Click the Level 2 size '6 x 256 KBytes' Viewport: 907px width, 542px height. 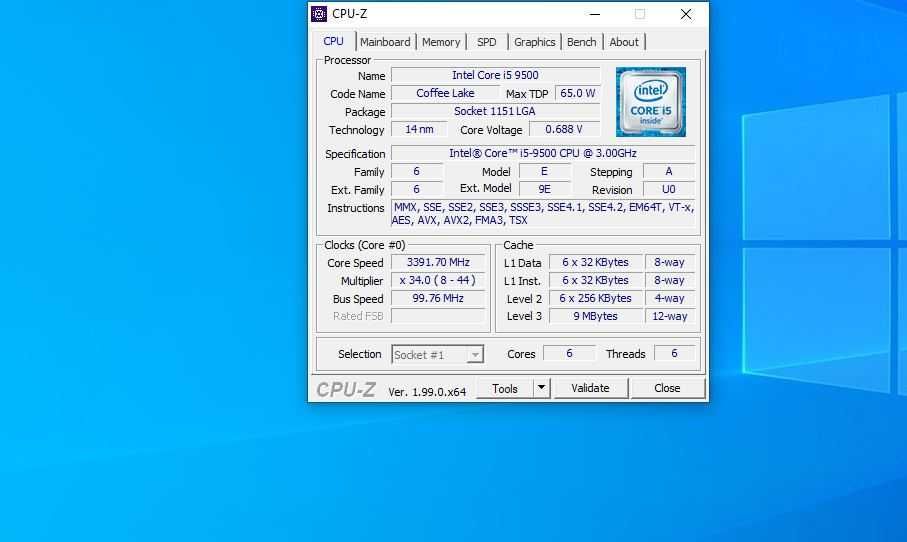click(595, 298)
